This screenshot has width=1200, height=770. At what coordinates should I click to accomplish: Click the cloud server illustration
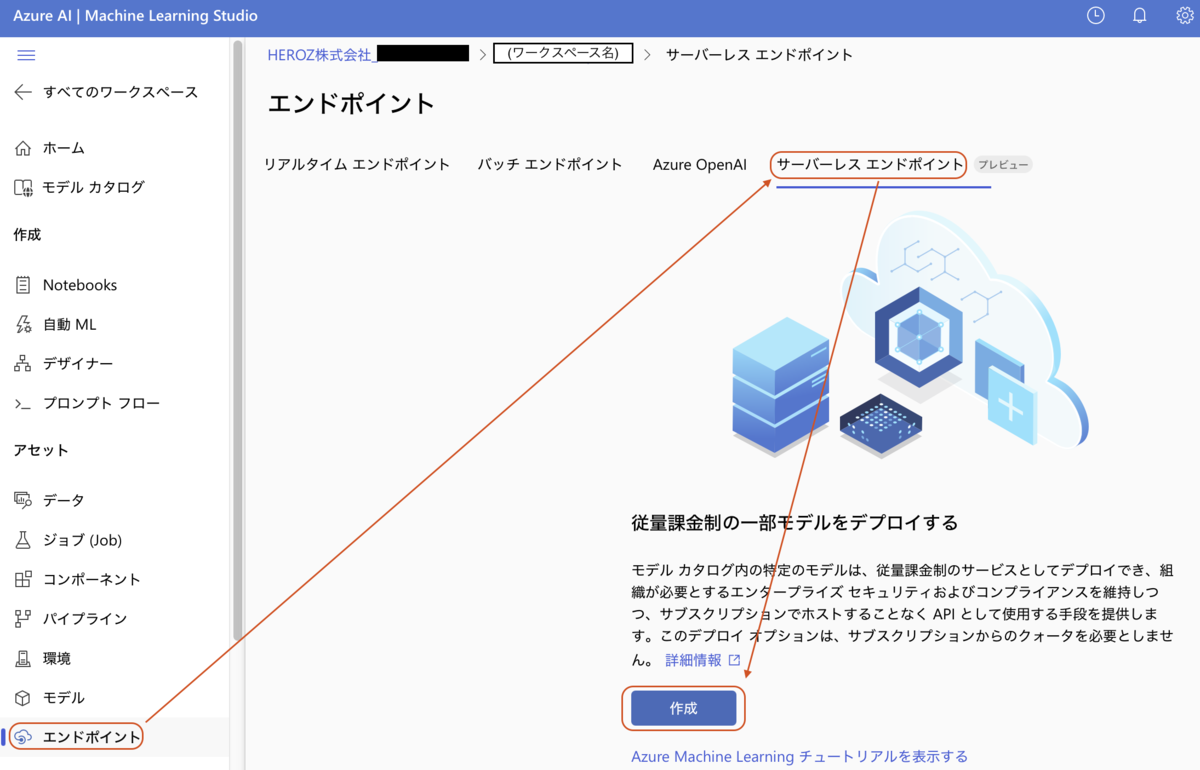click(910, 335)
